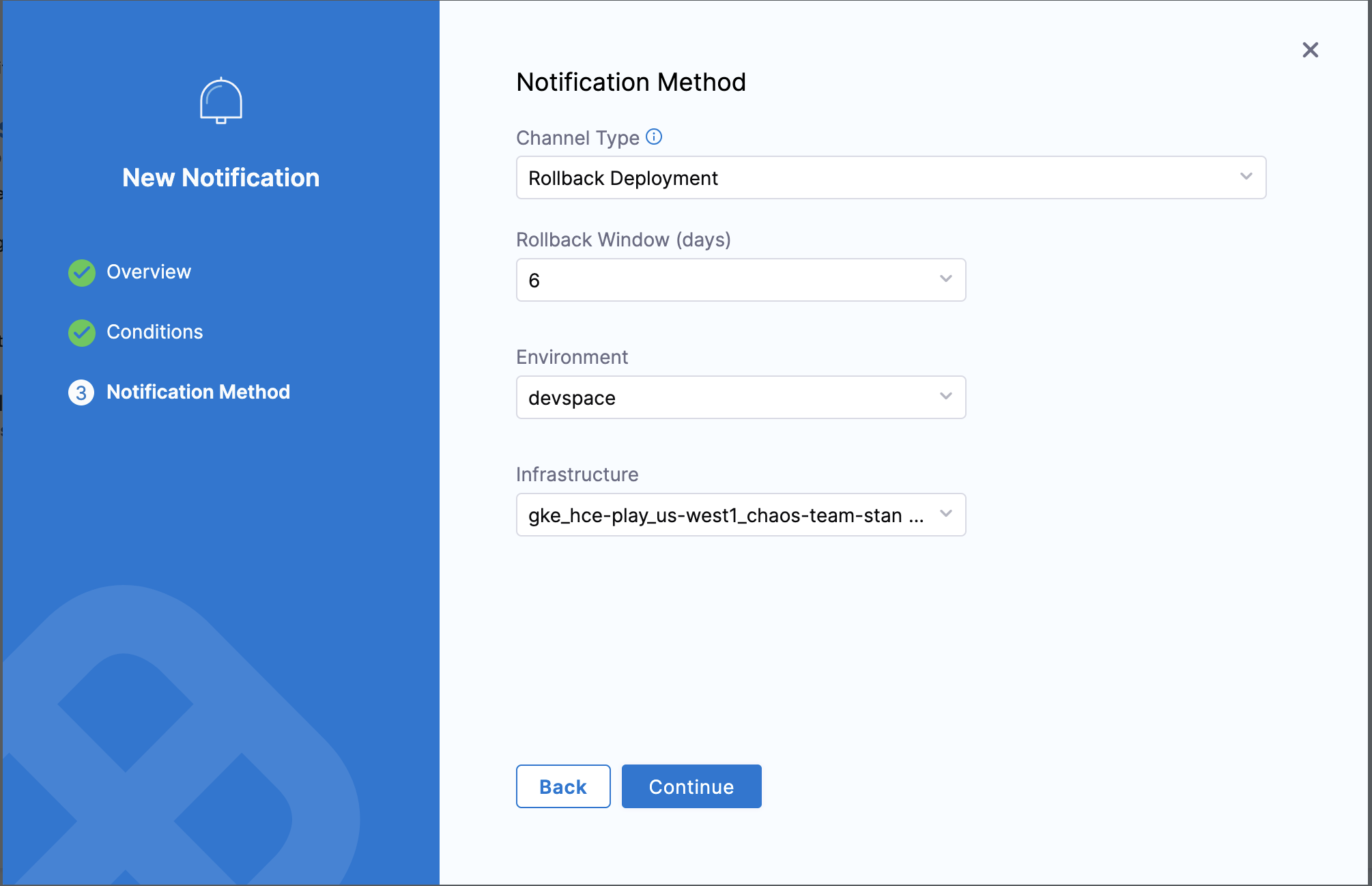
Task: Click the Rollback Window dropdown chevron
Action: pyautogui.click(x=945, y=279)
